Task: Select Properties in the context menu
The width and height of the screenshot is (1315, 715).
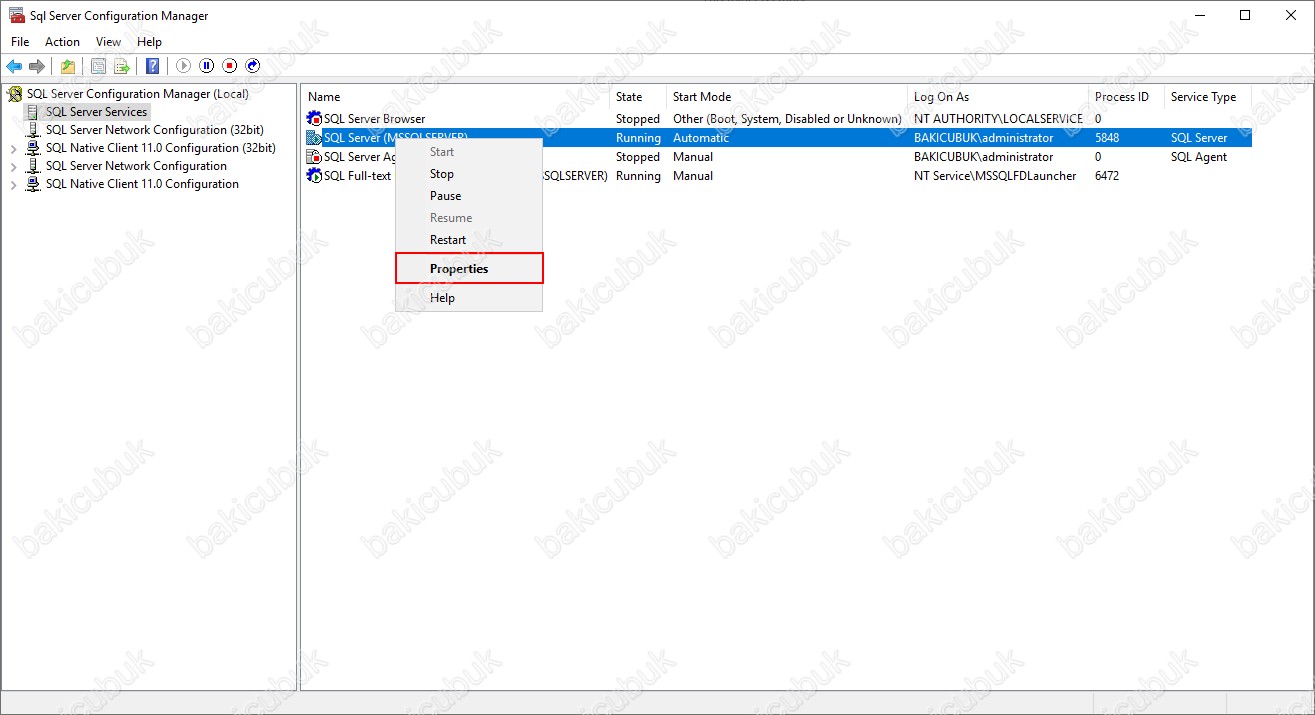Action: (x=459, y=269)
